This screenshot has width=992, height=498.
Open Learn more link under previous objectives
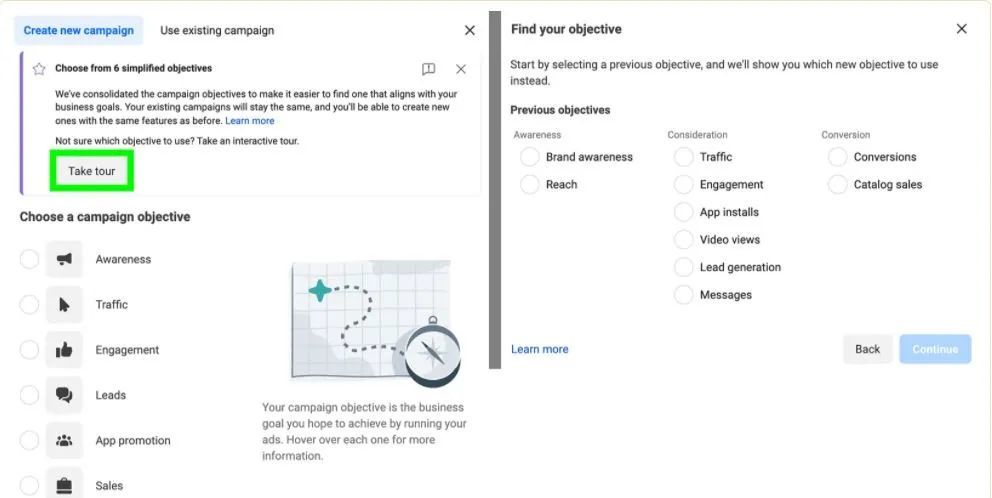[x=539, y=349]
